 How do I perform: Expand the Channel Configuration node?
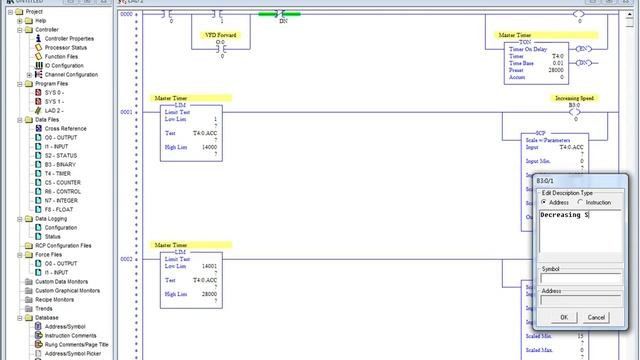[29, 75]
